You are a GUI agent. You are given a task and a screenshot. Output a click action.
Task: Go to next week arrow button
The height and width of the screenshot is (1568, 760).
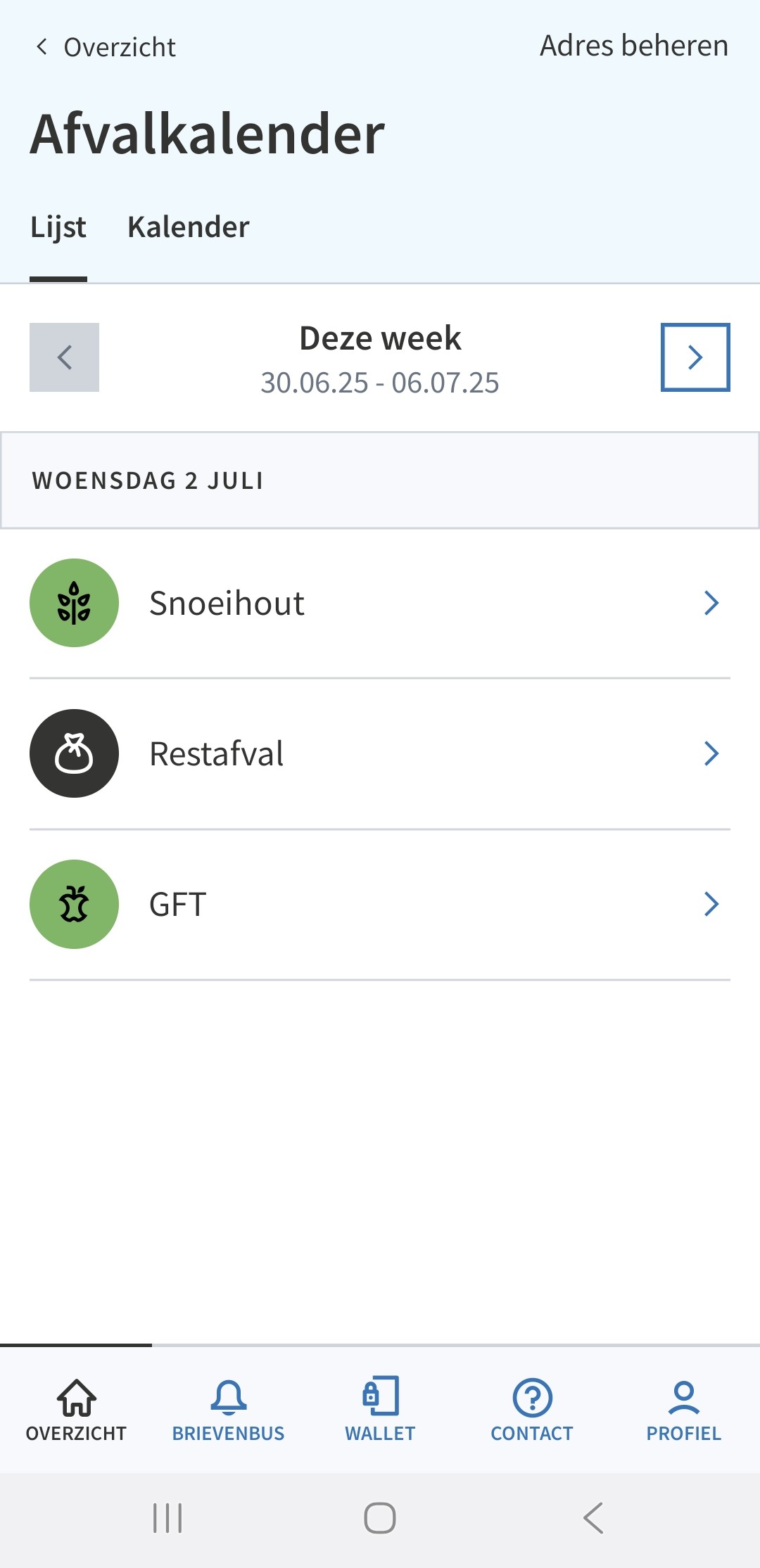pyautogui.click(x=695, y=357)
